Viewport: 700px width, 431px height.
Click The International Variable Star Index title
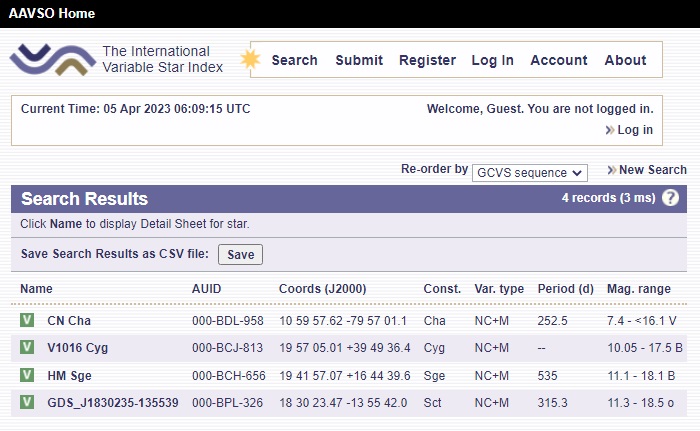[x=162, y=59]
